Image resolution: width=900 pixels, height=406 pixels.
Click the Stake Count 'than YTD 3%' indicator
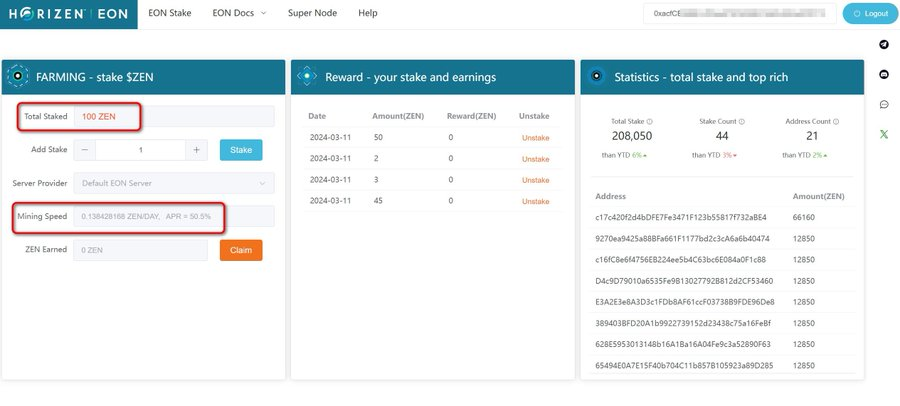click(x=715, y=156)
